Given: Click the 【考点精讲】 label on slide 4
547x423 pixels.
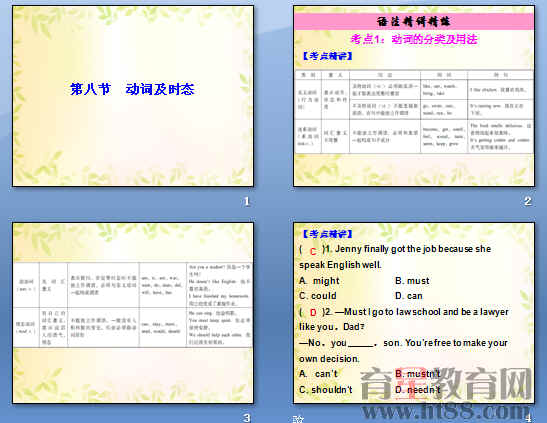Looking at the screenshot, I should (327, 234).
